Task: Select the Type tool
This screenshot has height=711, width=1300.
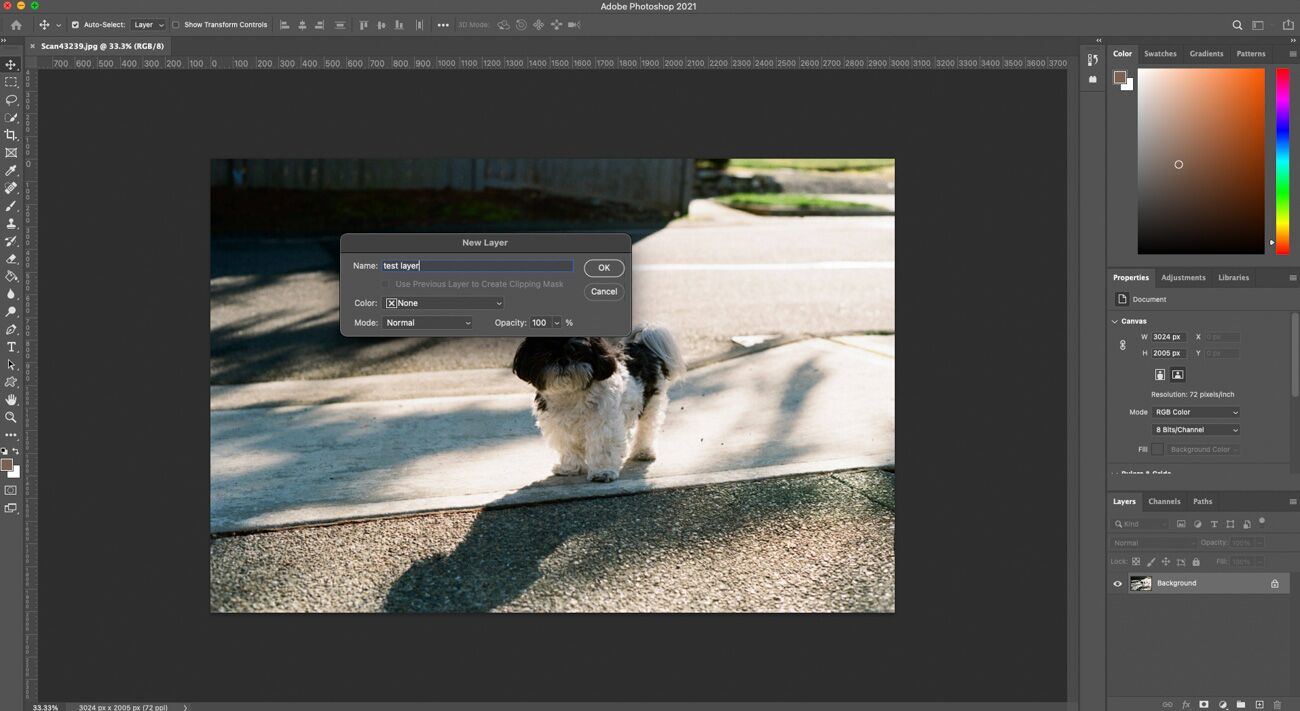Action: [x=11, y=347]
